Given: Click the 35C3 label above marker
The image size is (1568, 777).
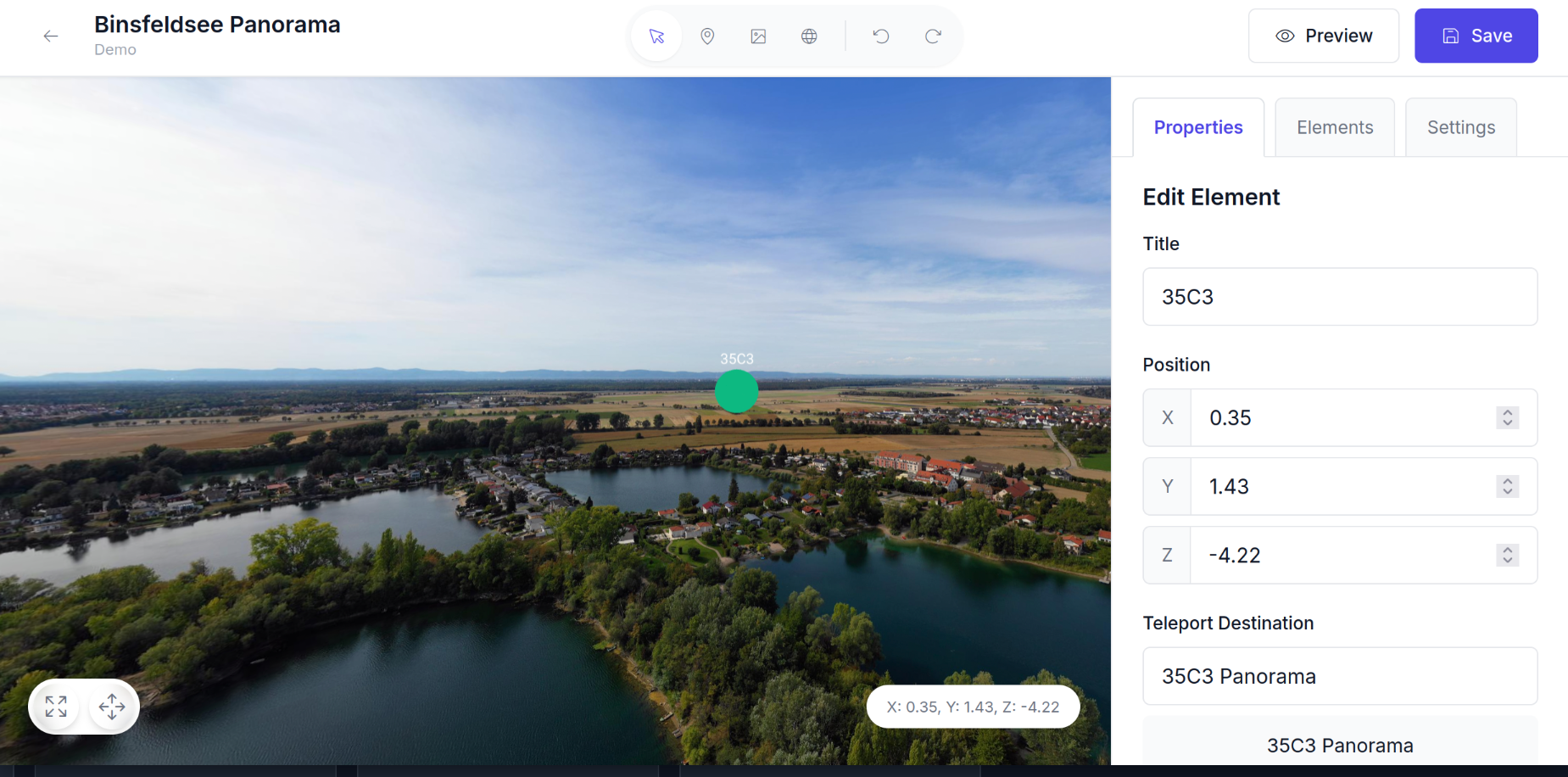Looking at the screenshot, I should click(737, 359).
